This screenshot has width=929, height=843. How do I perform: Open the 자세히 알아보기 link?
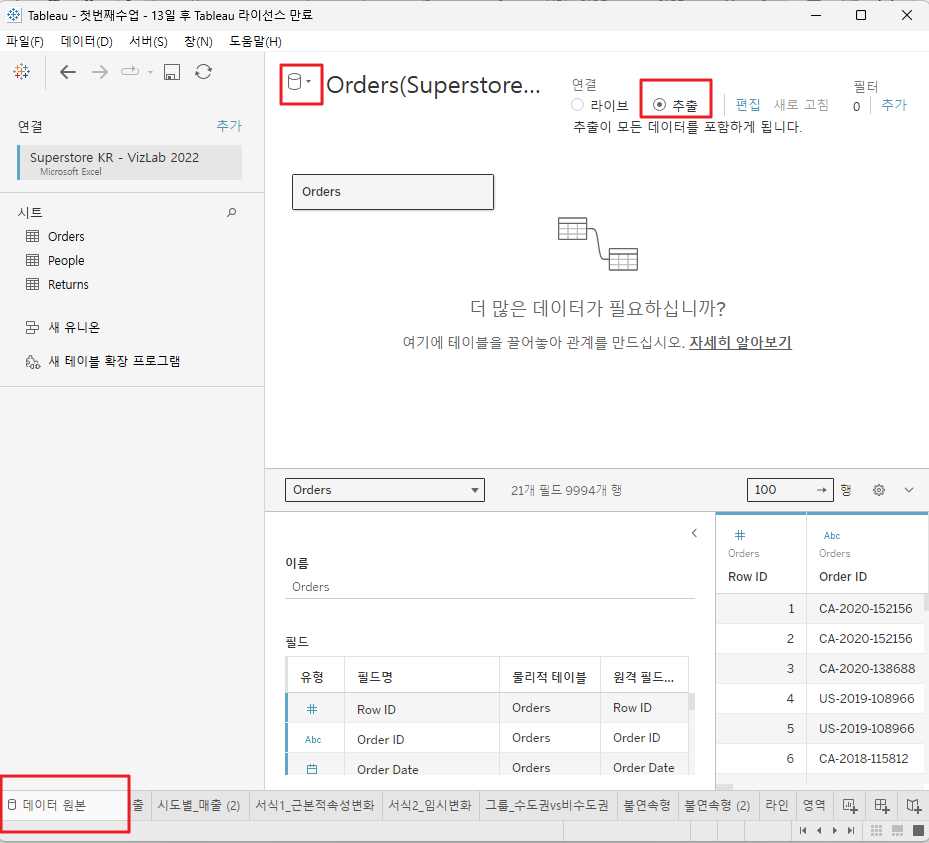click(740, 342)
